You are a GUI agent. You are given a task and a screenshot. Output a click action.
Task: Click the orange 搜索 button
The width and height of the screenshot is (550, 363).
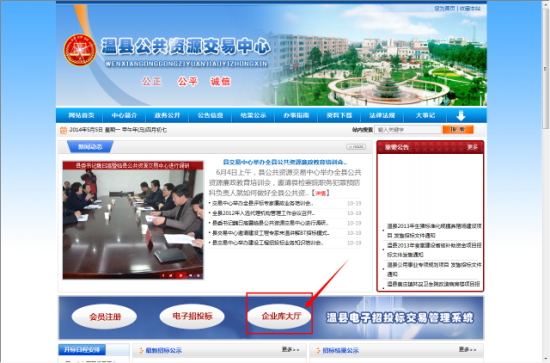click(x=458, y=130)
